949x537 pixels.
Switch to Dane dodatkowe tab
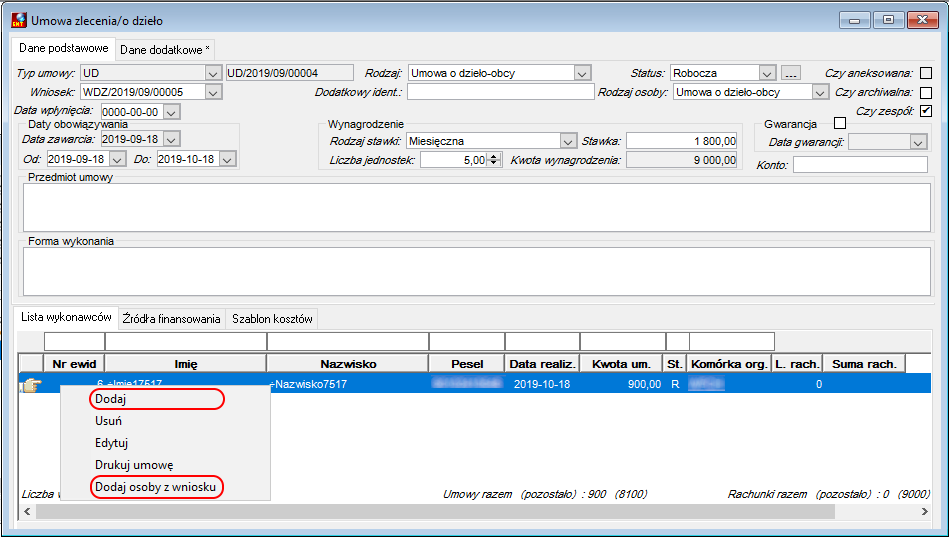point(165,50)
